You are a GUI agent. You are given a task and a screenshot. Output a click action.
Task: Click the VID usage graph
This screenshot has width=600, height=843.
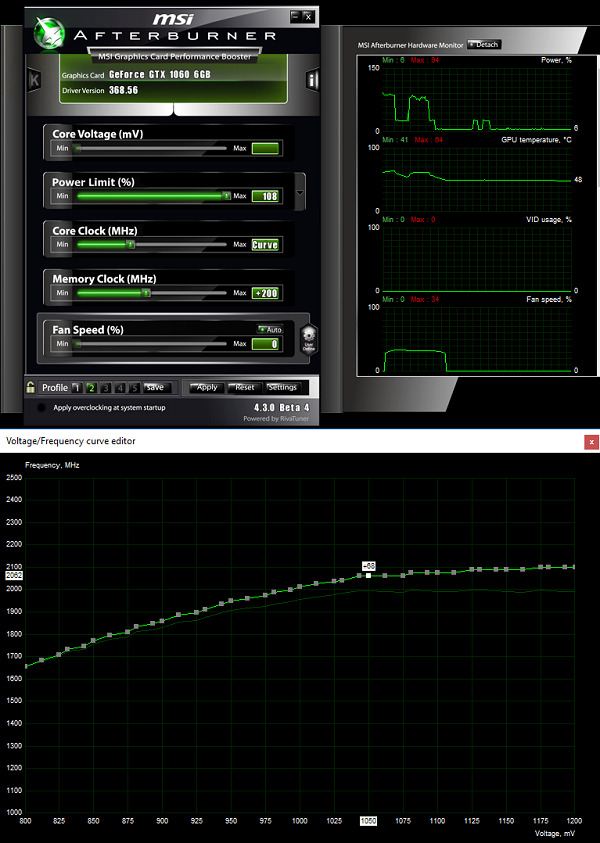tap(477, 259)
